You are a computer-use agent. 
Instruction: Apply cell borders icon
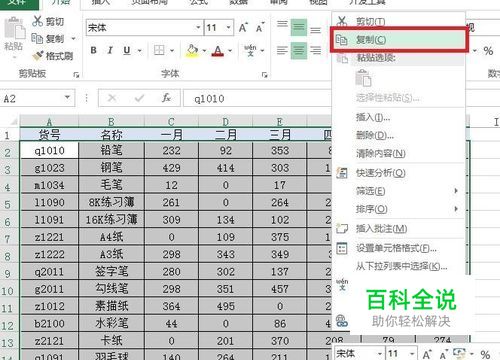point(159,50)
